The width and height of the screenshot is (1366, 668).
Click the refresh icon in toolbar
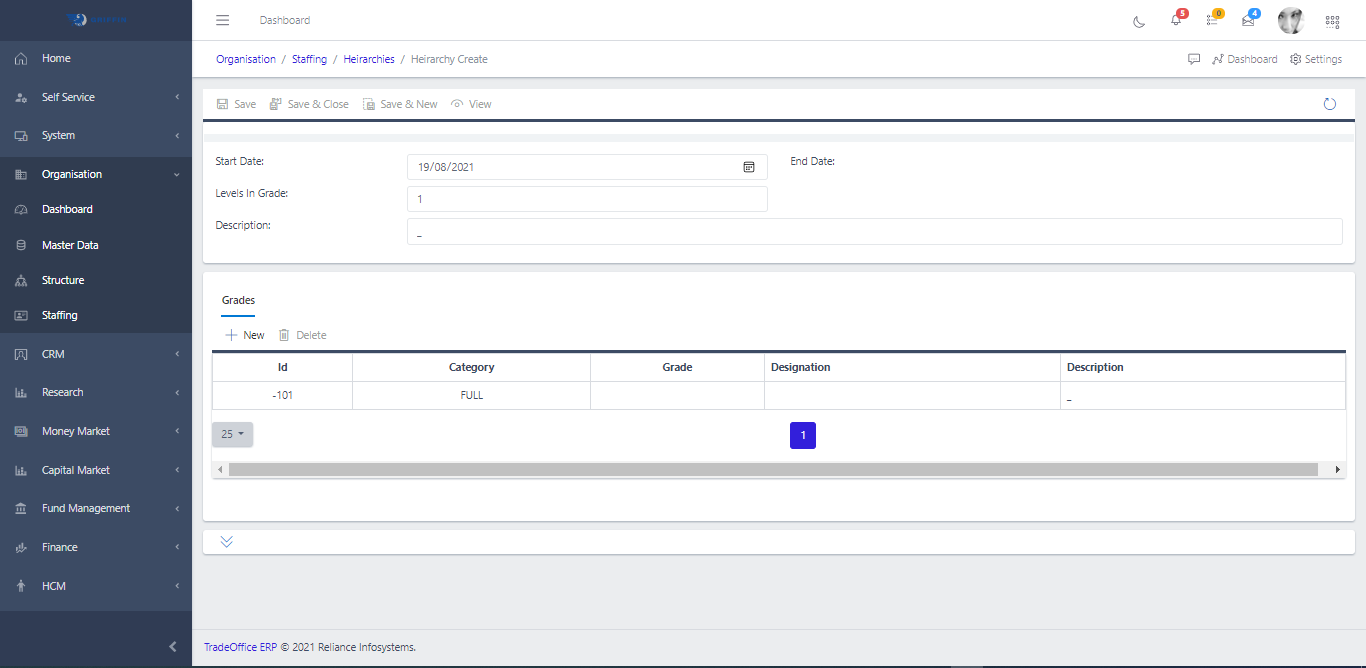1329,104
